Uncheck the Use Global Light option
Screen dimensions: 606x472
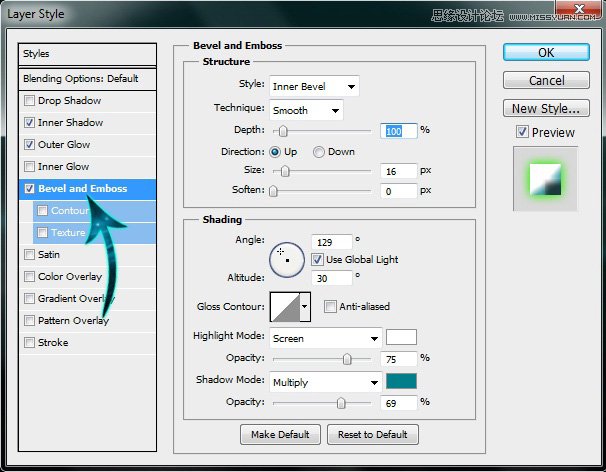click(317, 259)
